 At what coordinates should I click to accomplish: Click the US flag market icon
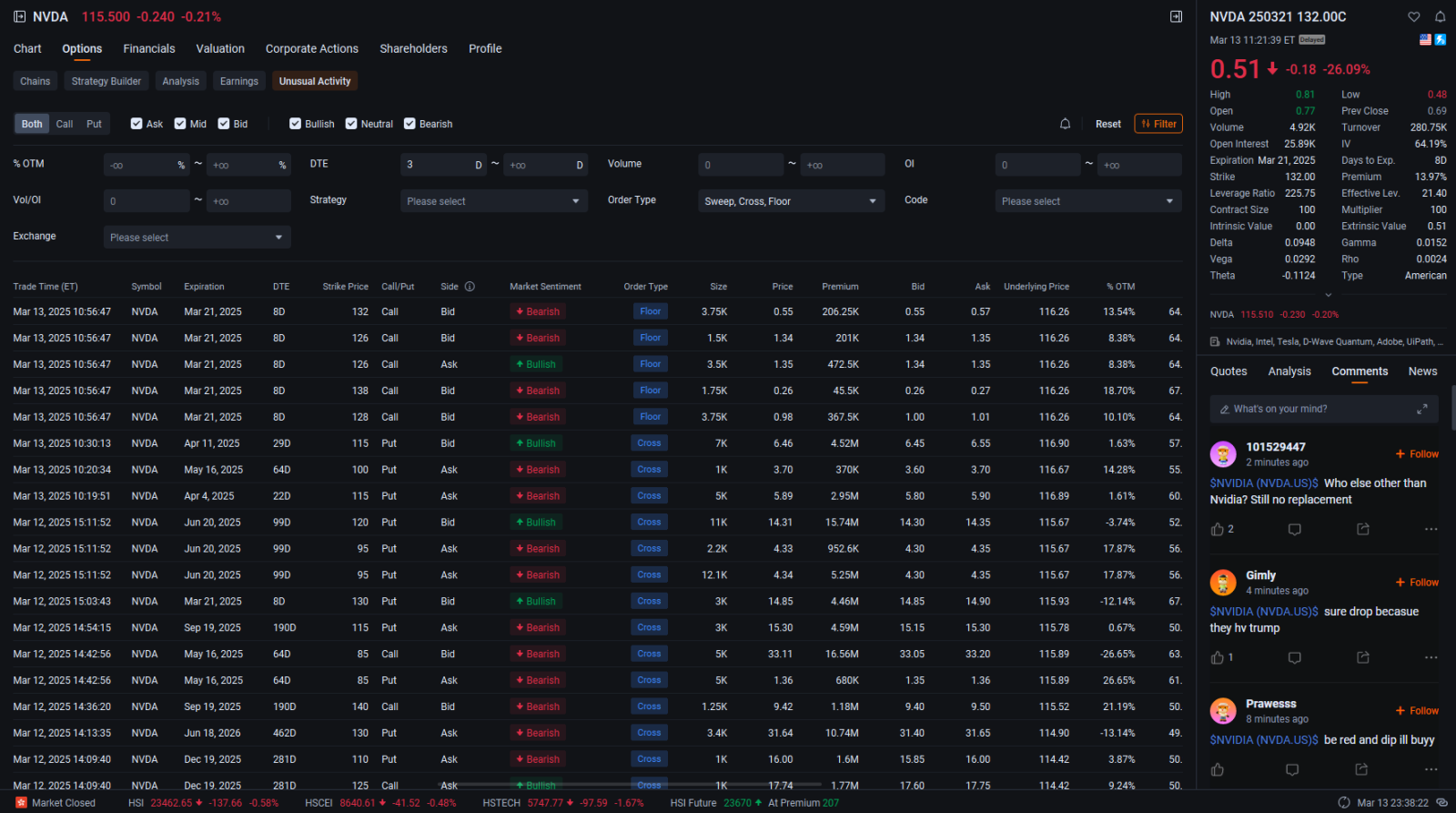pyautogui.click(x=1425, y=40)
